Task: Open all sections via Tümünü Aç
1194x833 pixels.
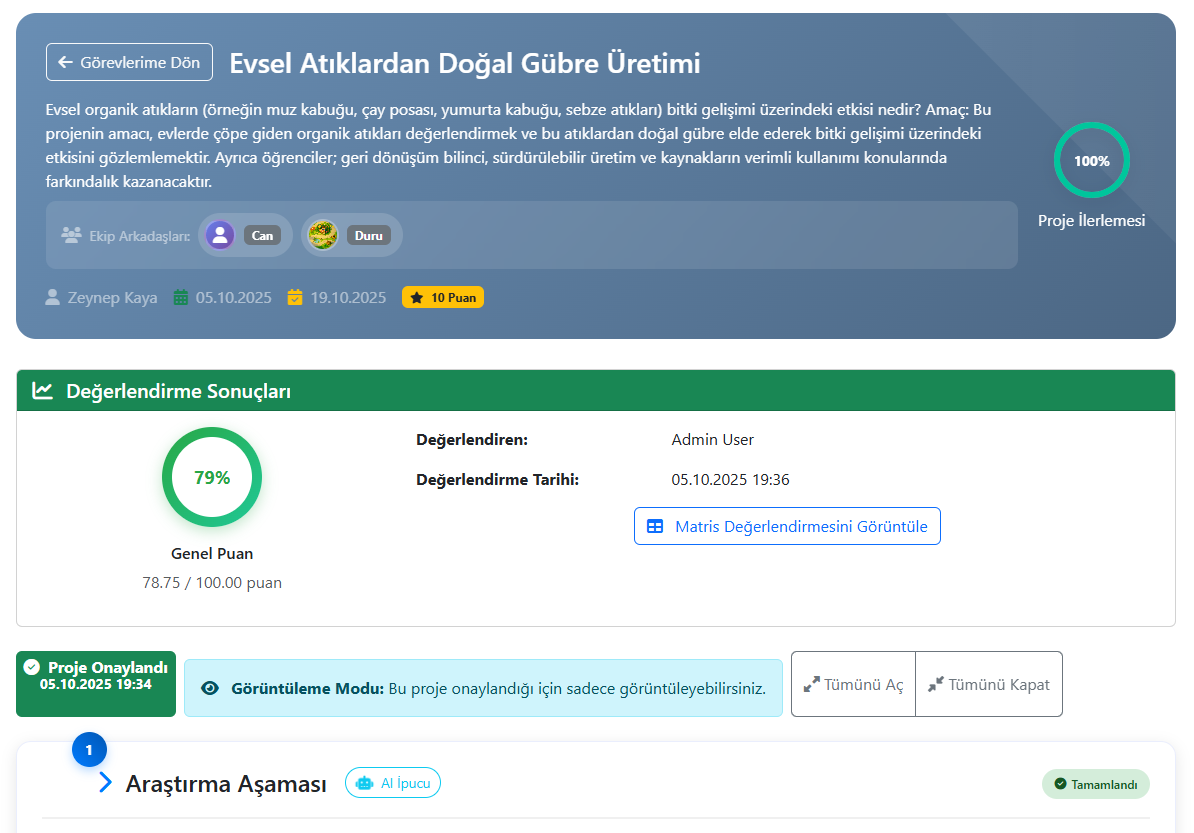Action: 853,683
